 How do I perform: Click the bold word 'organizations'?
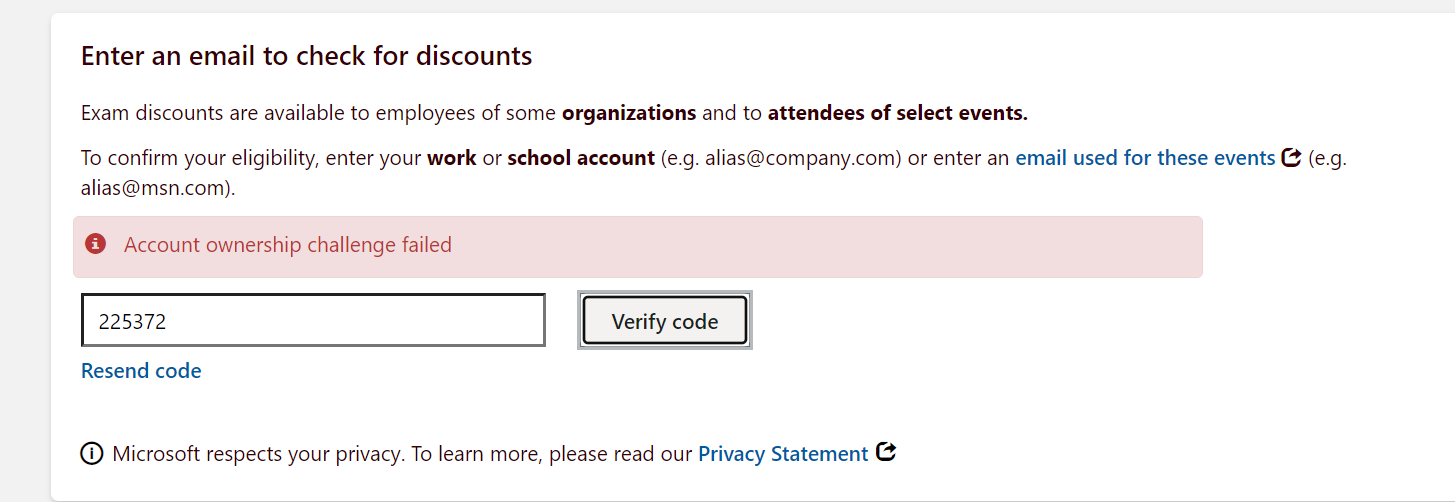[628, 113]
